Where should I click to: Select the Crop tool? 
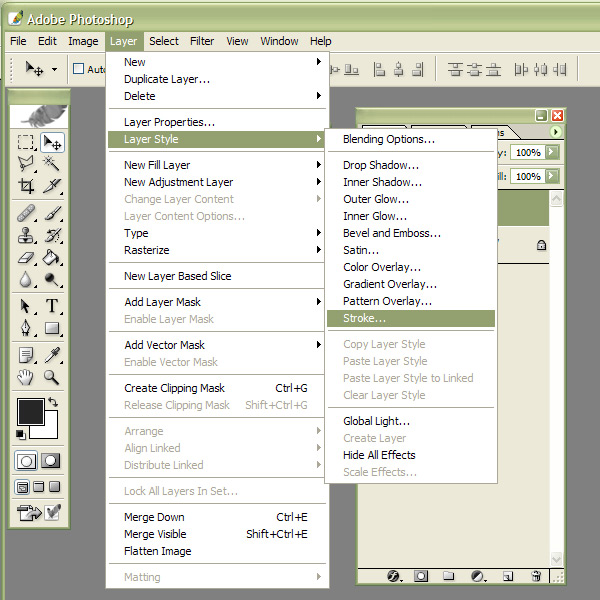[x=26, y=186]
